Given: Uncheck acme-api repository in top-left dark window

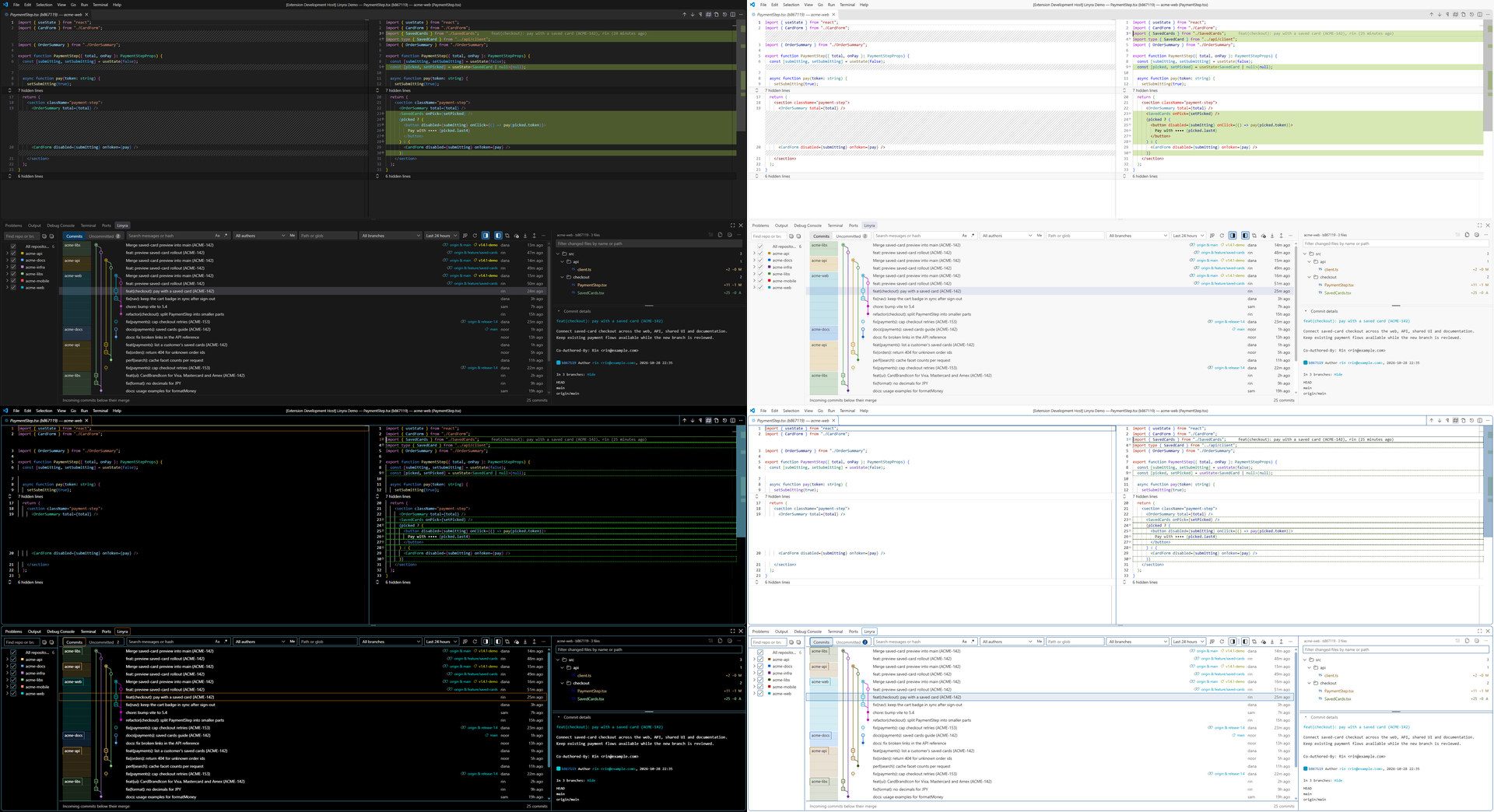Looking at the screenshot, I should 13,254.
